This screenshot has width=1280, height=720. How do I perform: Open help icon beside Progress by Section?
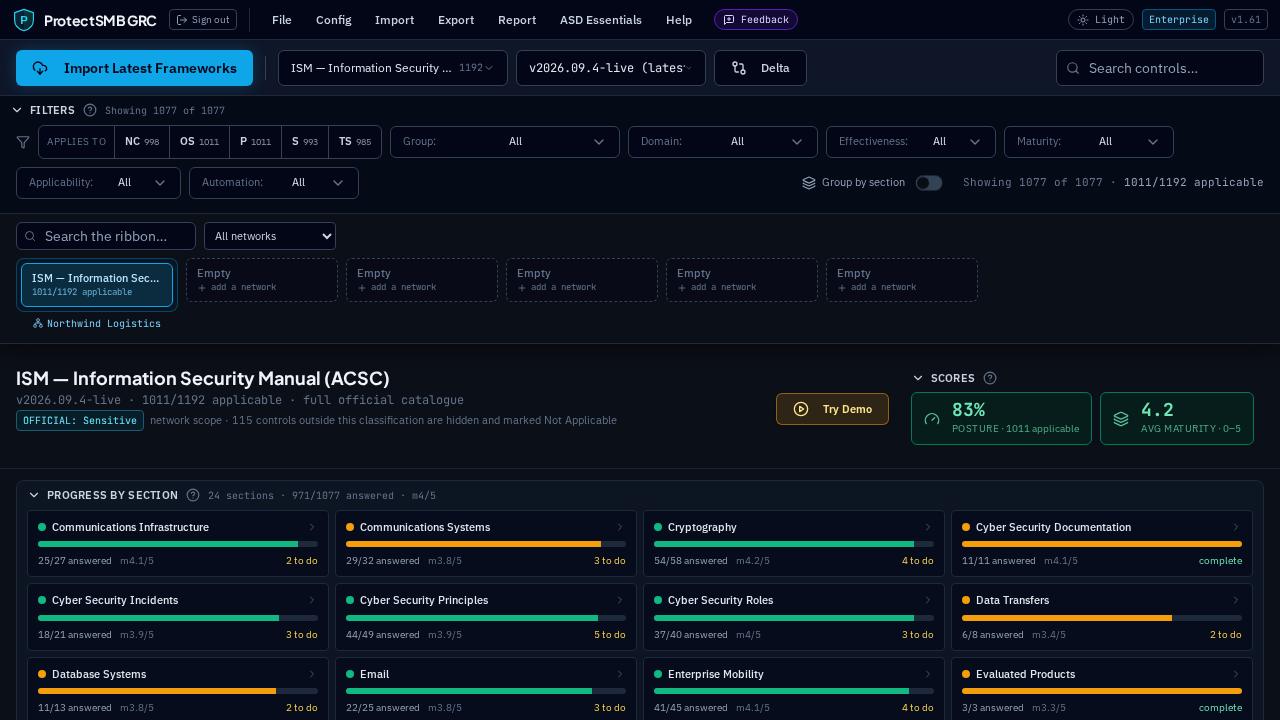[193, 495]
